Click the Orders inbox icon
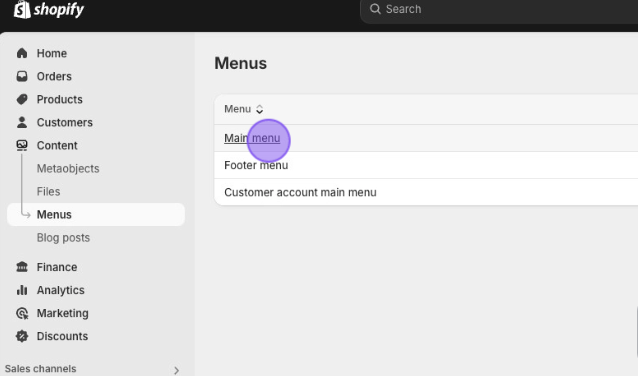This screenshot has width=638, height=376. (x=22, y=77)
